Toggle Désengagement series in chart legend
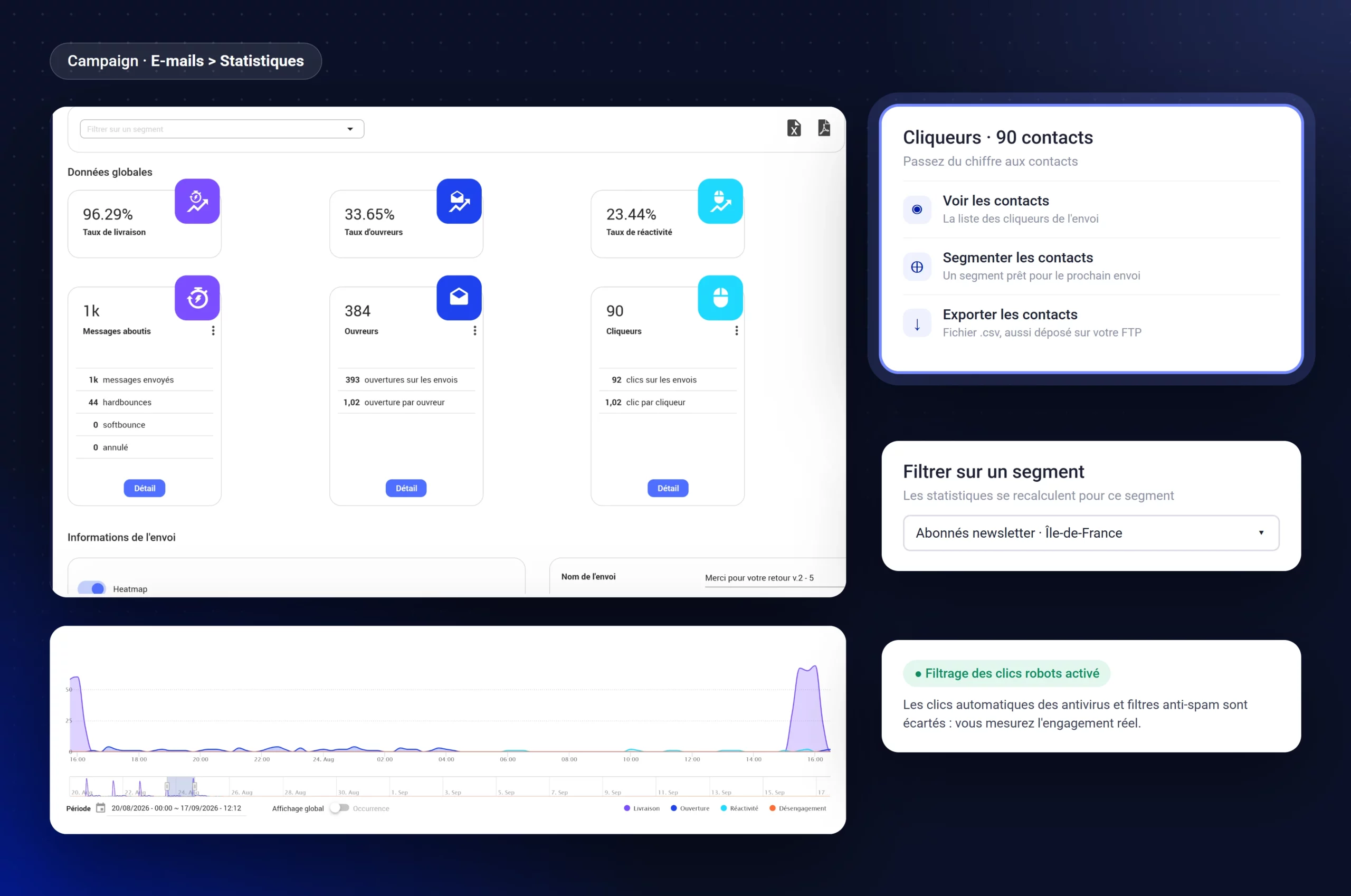This screenshot has width=1351, height=896. 798,808
